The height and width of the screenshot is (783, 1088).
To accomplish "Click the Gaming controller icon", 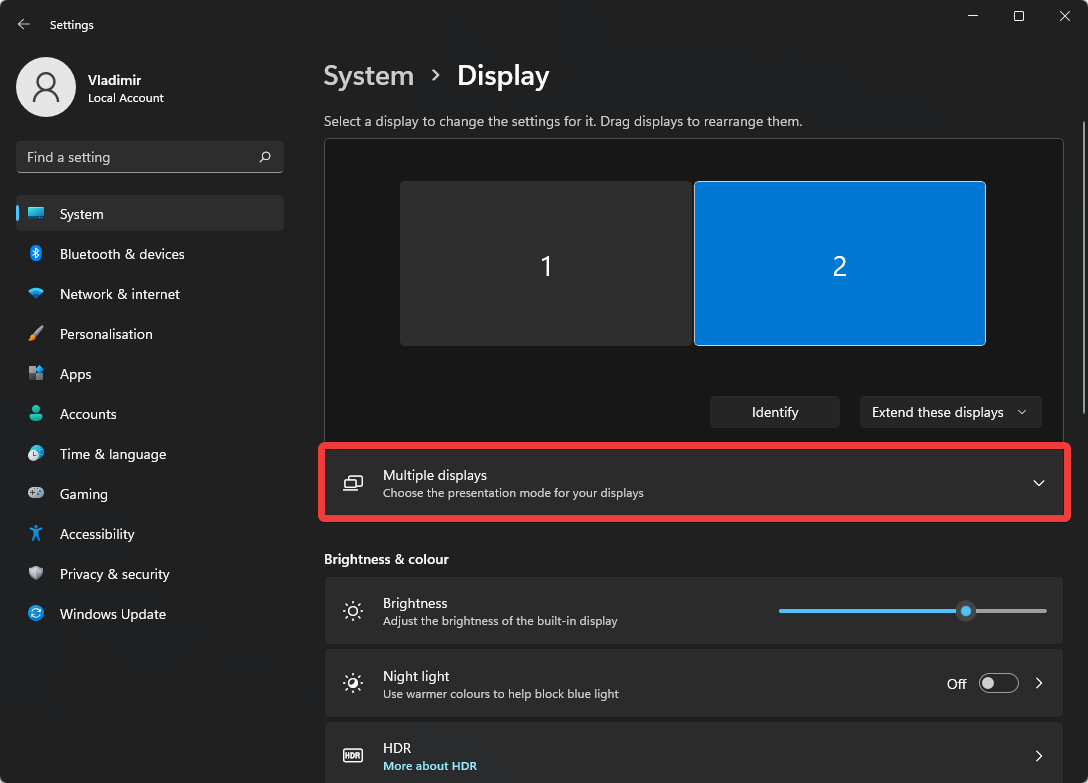I will (x=36, y=493).
